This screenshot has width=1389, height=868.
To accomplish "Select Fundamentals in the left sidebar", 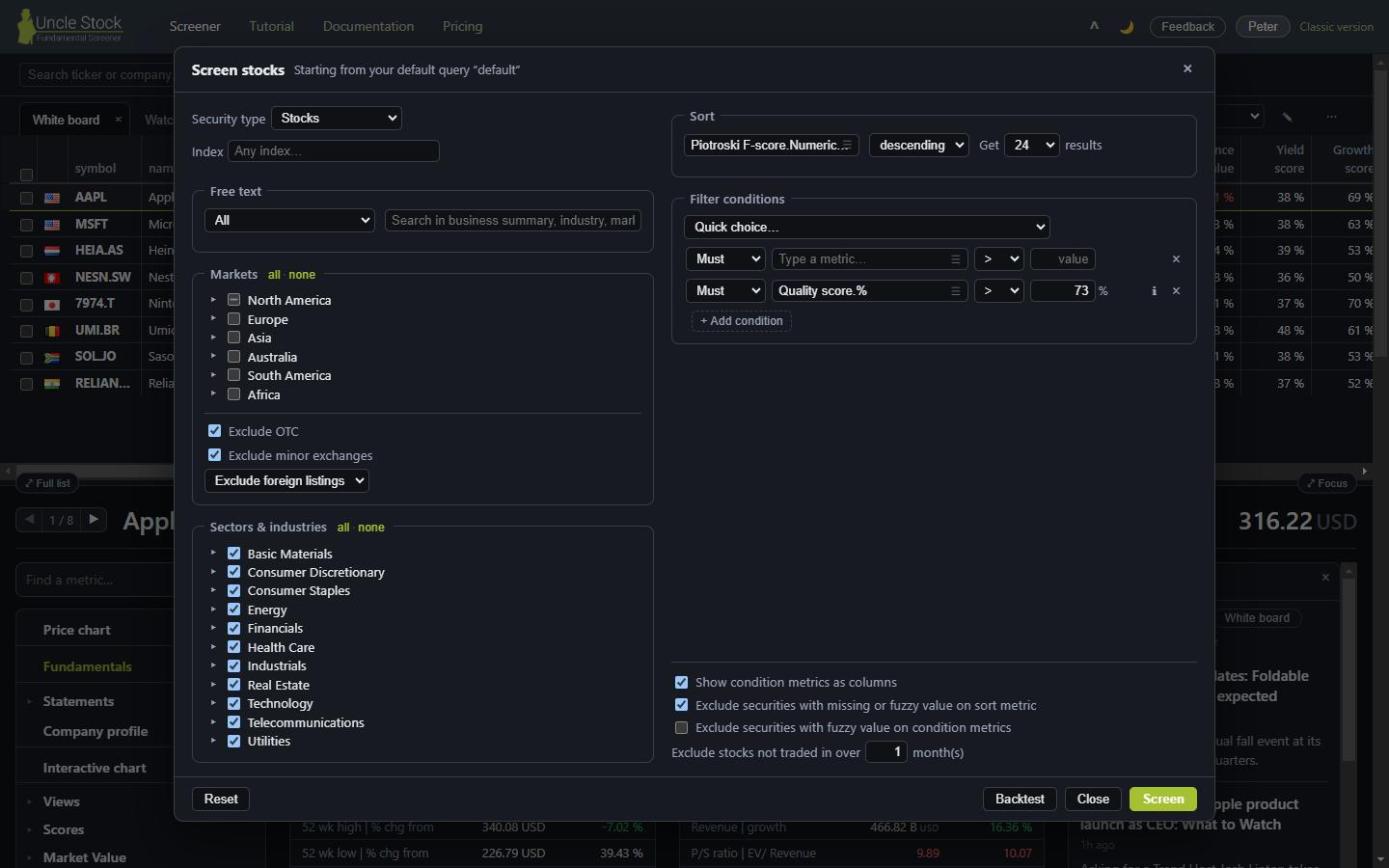I will coord(87,666).
